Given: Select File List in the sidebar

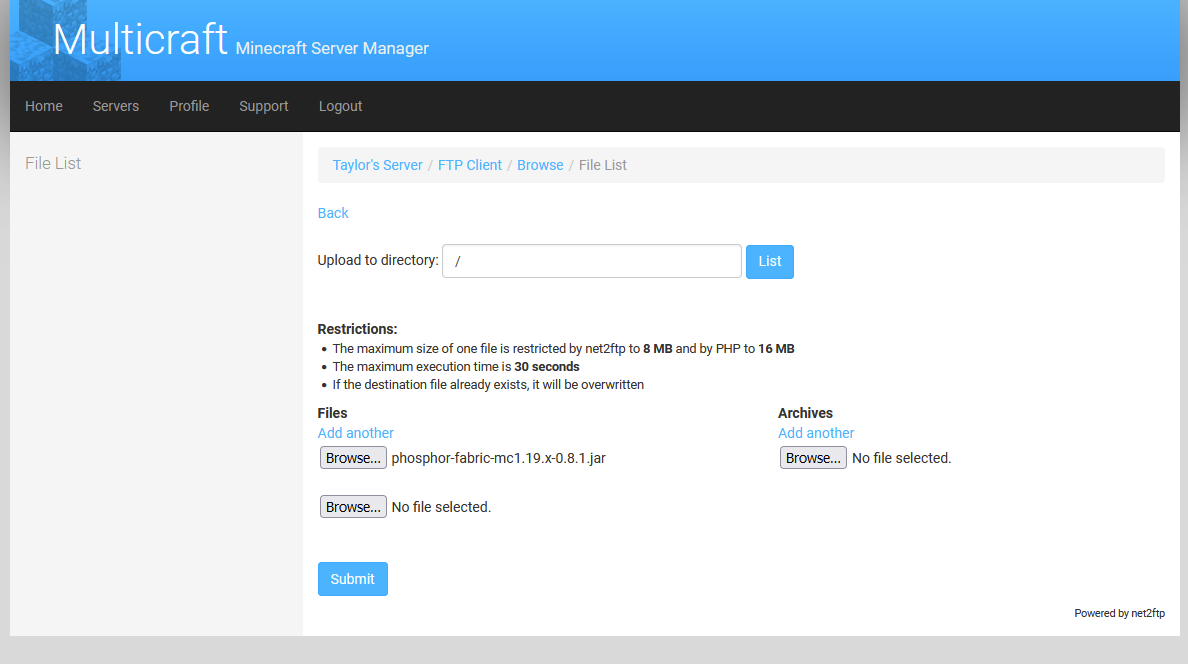Looking at the screenshot, I should point(53,163).
